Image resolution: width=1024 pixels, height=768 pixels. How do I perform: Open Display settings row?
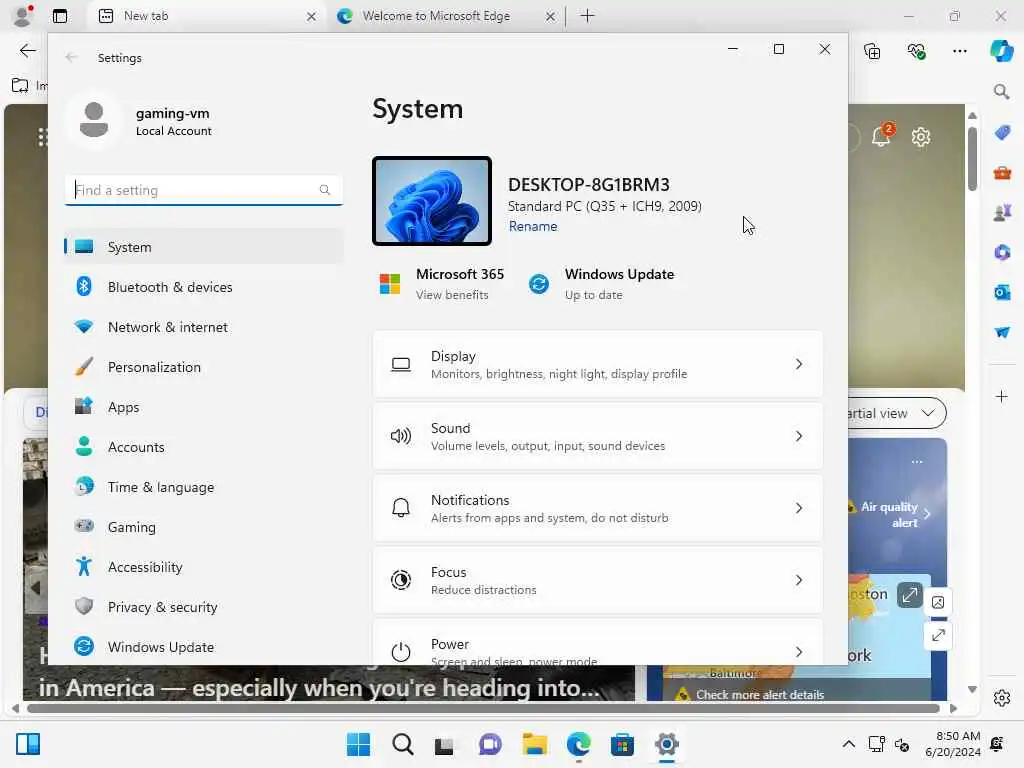598,364
